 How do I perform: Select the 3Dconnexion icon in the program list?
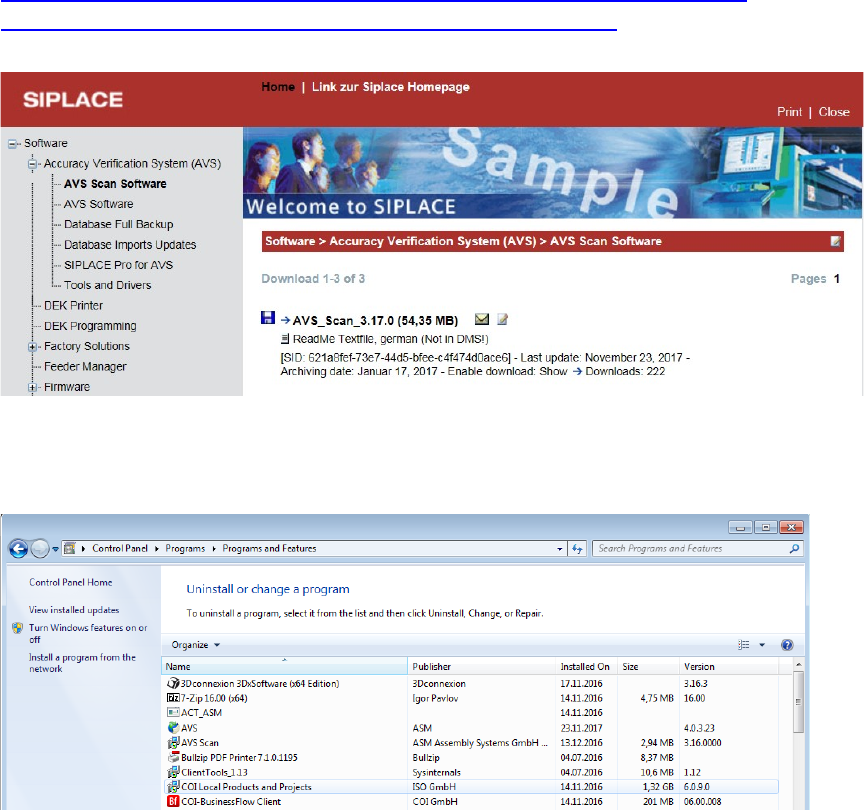(173, 683)
